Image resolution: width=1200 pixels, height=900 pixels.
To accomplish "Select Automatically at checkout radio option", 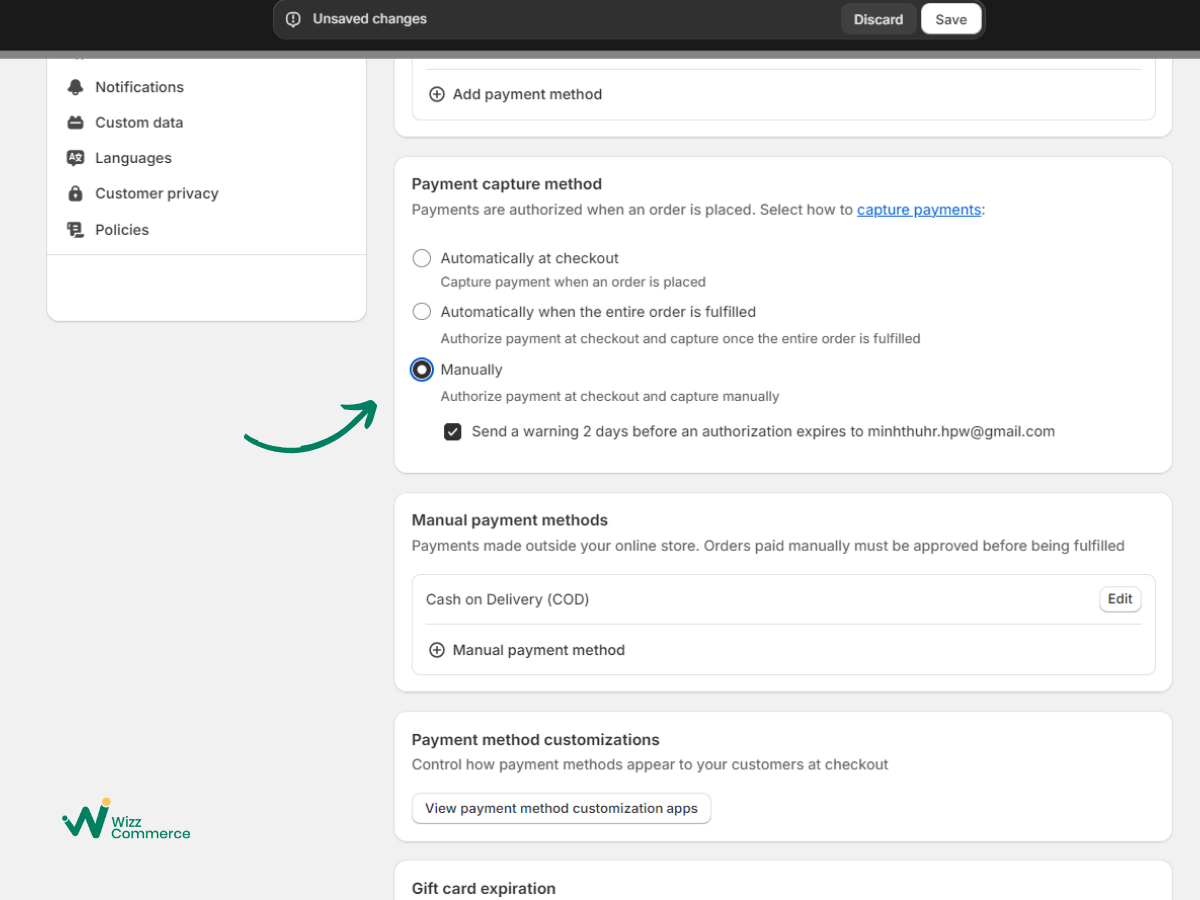I will 422,258.
